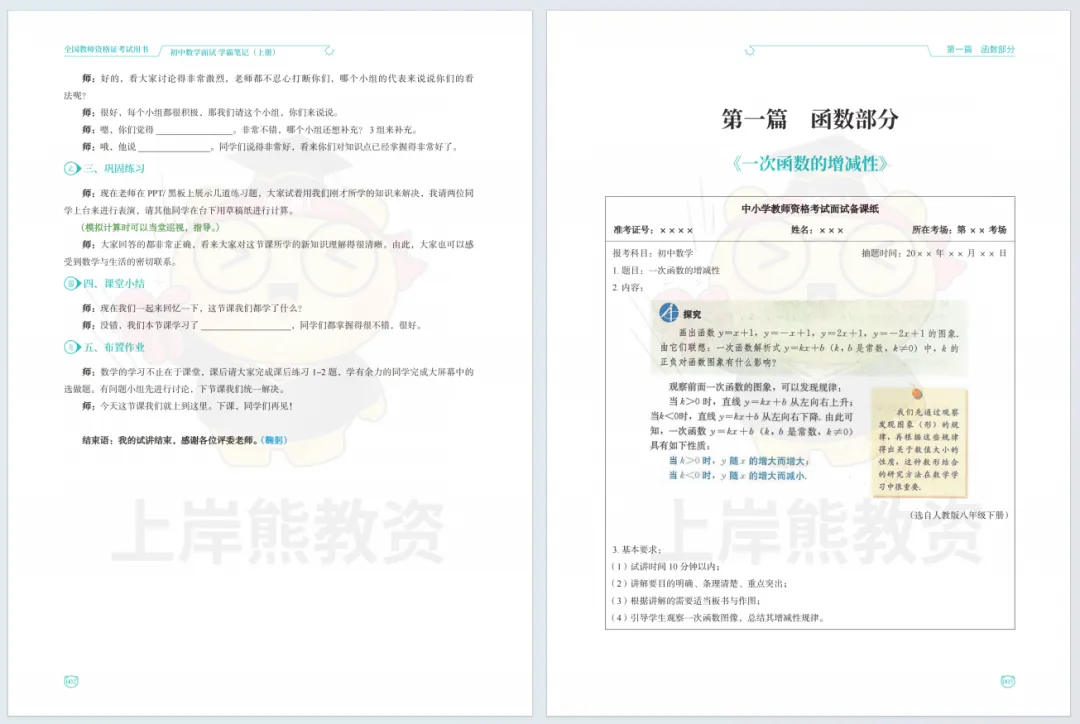
Task: Click line 画出函数 y=x+1, y=−x+1
Action: coord(819,333)
